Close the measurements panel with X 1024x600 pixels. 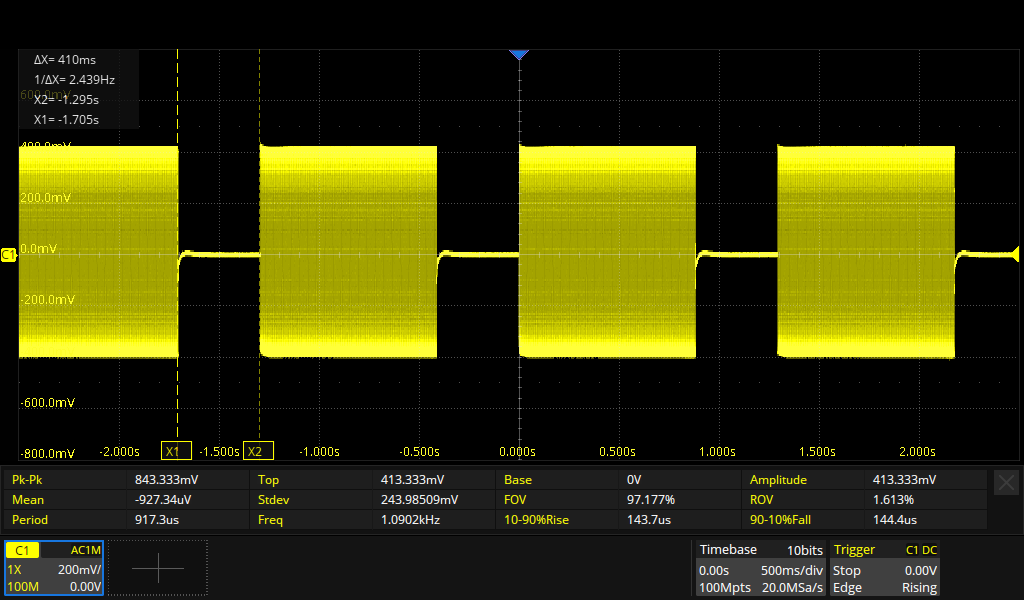[1006, 482]
